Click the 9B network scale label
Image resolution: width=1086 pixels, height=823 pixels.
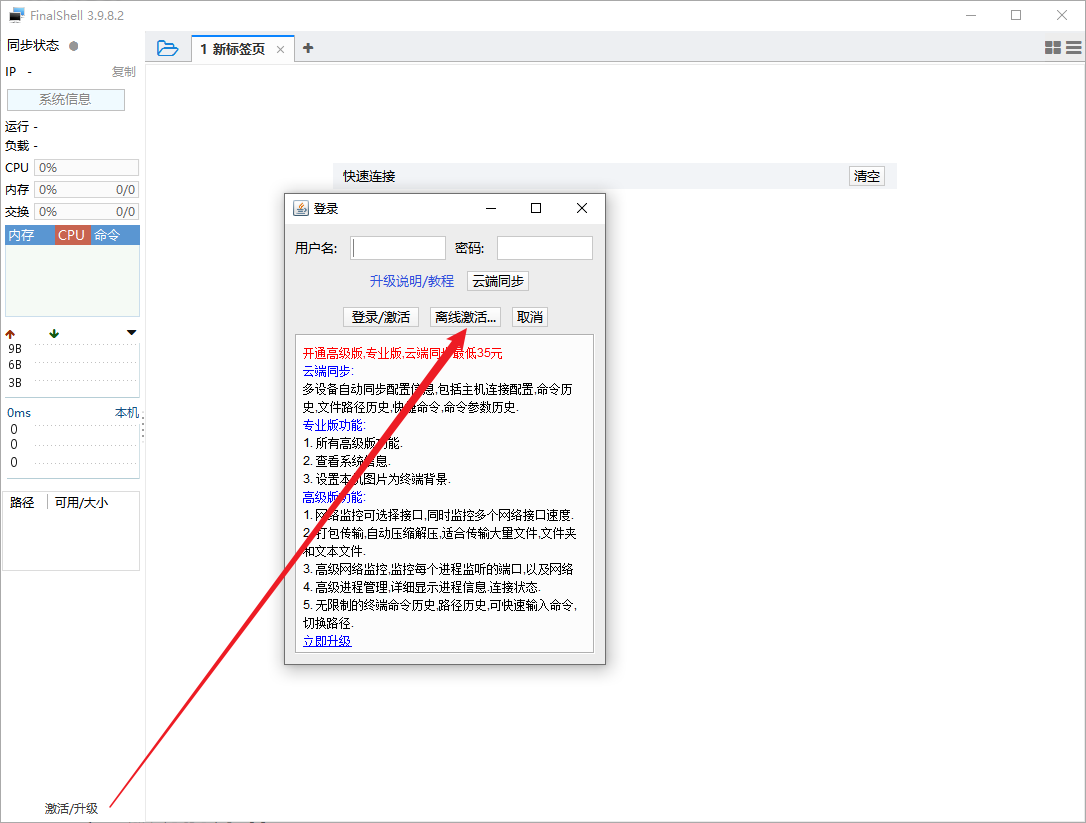(x=15, y=348)
